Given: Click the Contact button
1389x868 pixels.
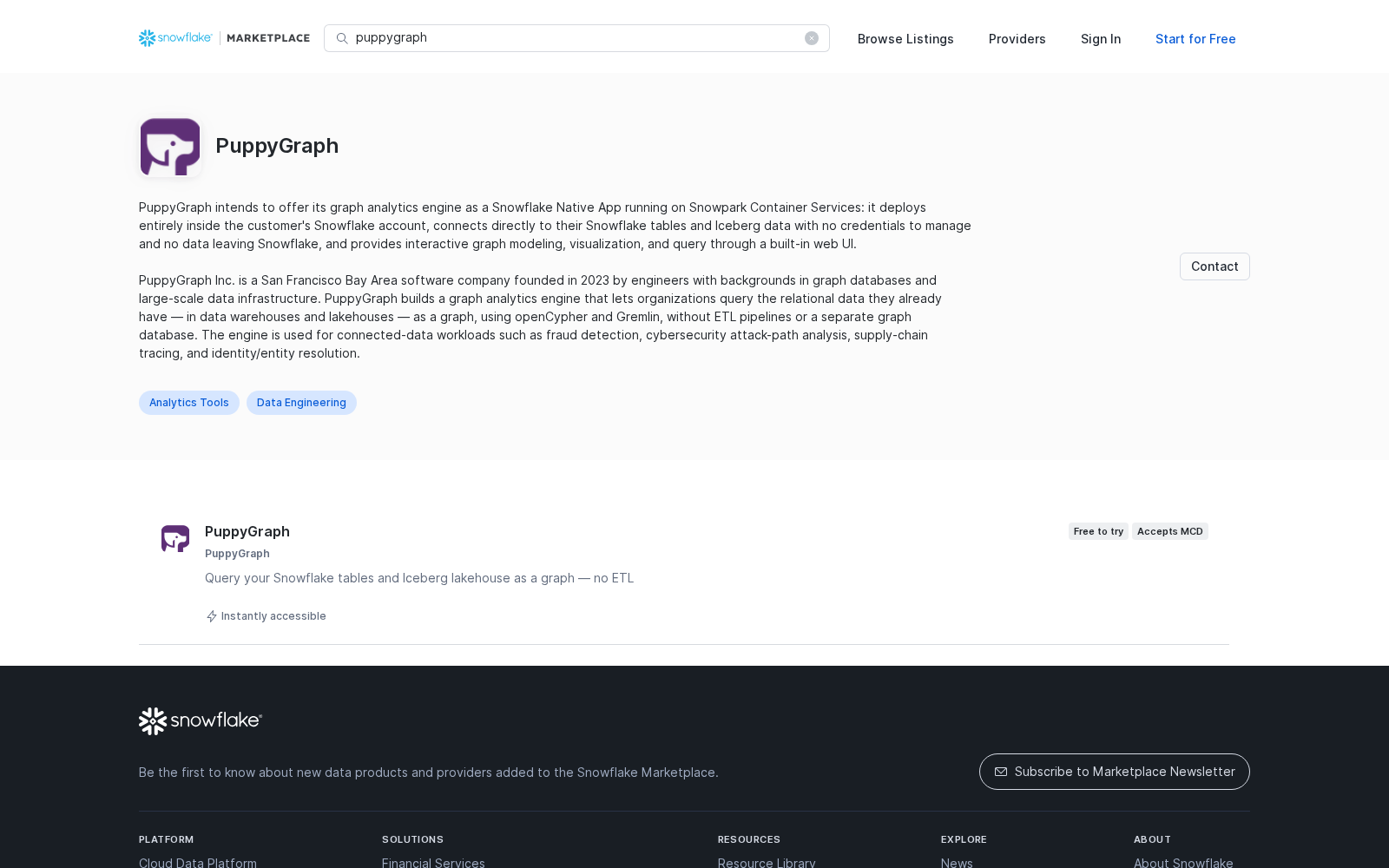Looking at the screenshot, I should [1215, 266].
